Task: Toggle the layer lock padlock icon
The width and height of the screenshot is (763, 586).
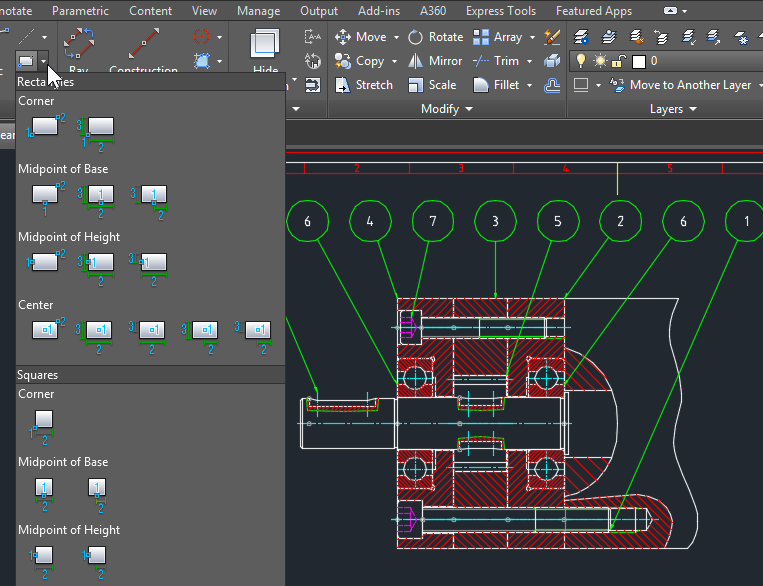Action: click(617, 61)
